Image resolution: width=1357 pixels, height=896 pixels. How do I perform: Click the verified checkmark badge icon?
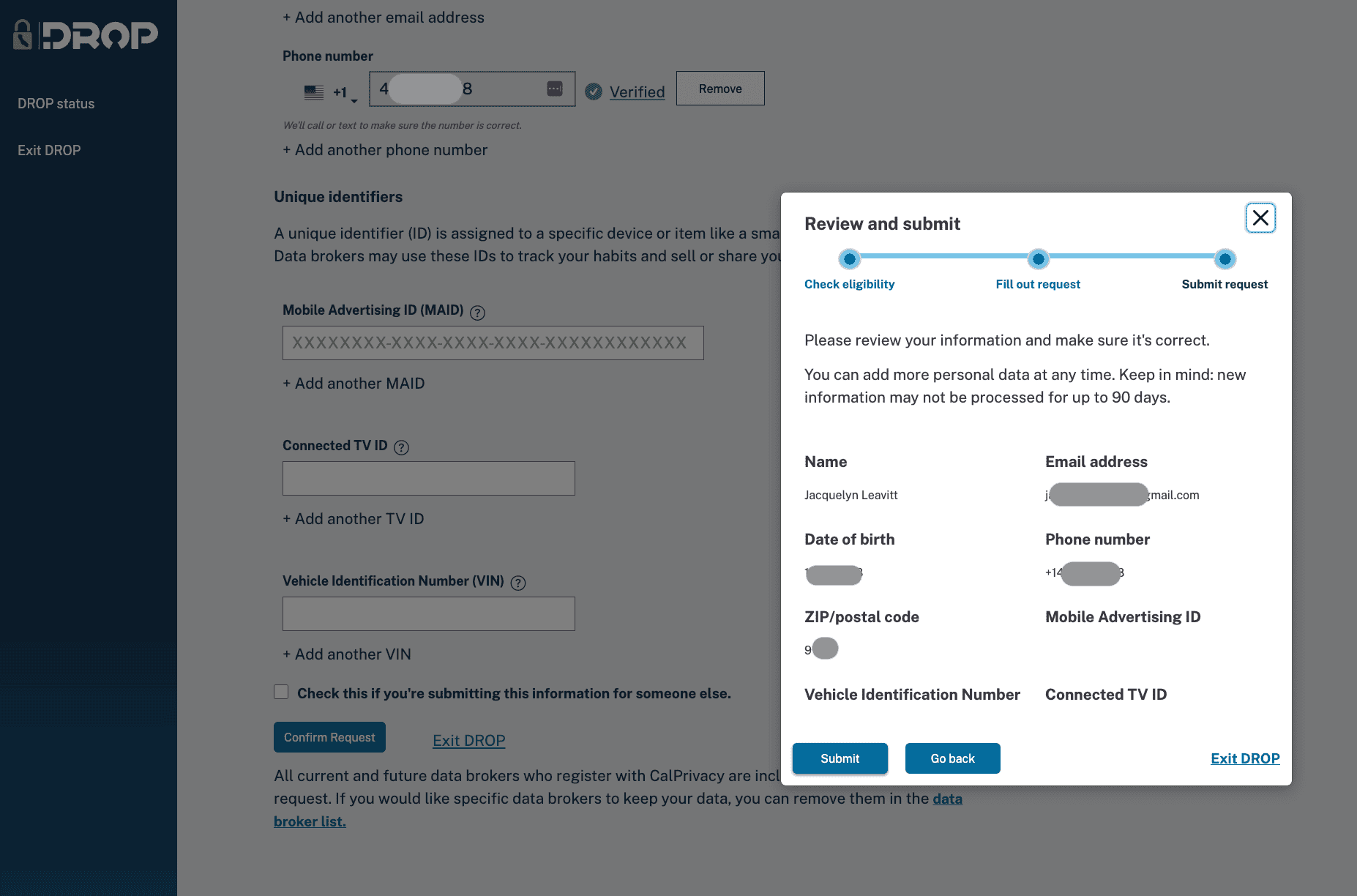click(x=594, y=92)
